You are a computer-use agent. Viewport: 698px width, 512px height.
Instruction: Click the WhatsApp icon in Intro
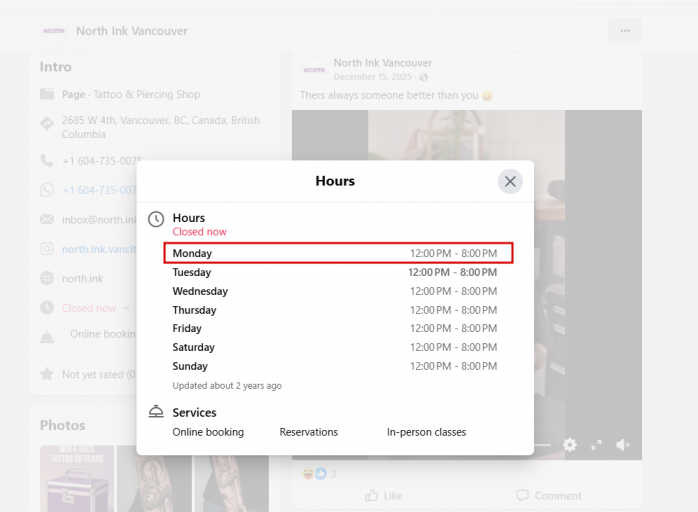(47, 190)
